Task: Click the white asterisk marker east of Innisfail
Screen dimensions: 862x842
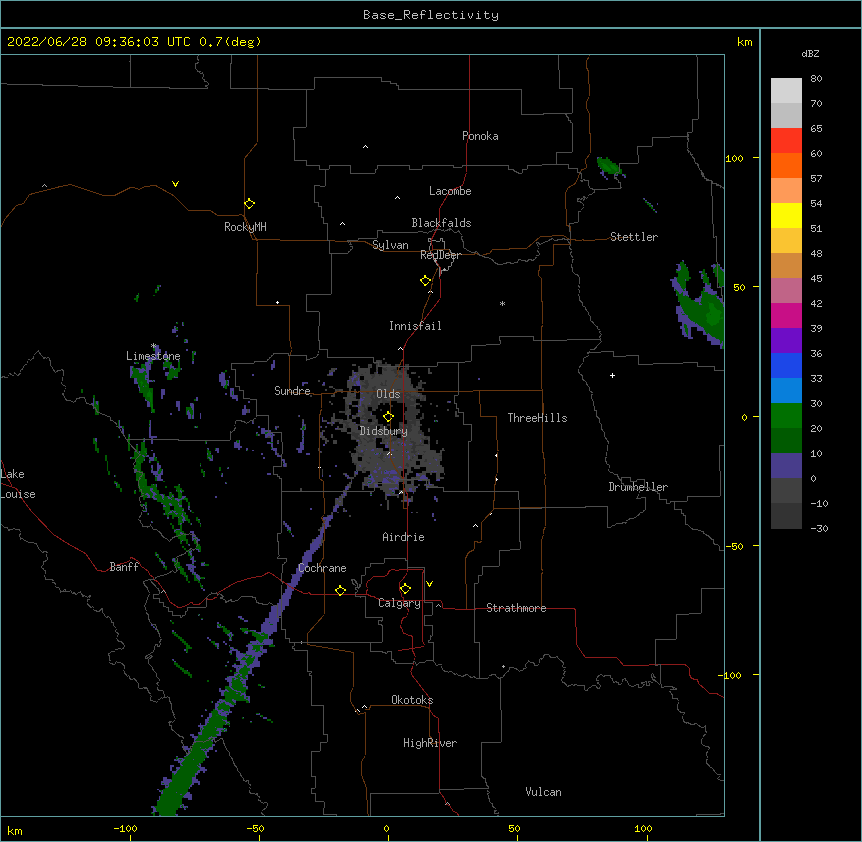Action: coord(502,303)
